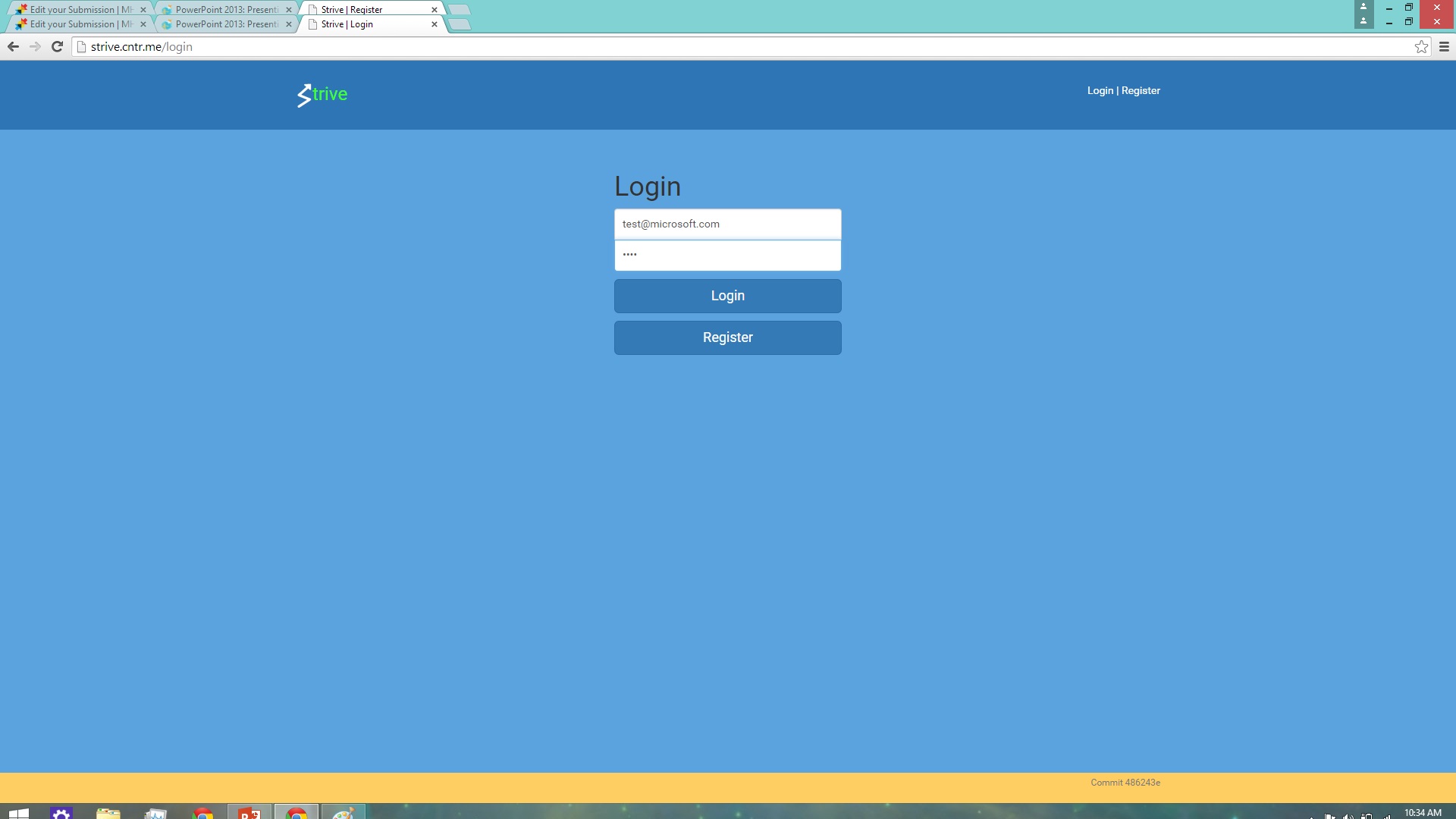
Task: Click the Register link in header
Action: click(1141, 90)
